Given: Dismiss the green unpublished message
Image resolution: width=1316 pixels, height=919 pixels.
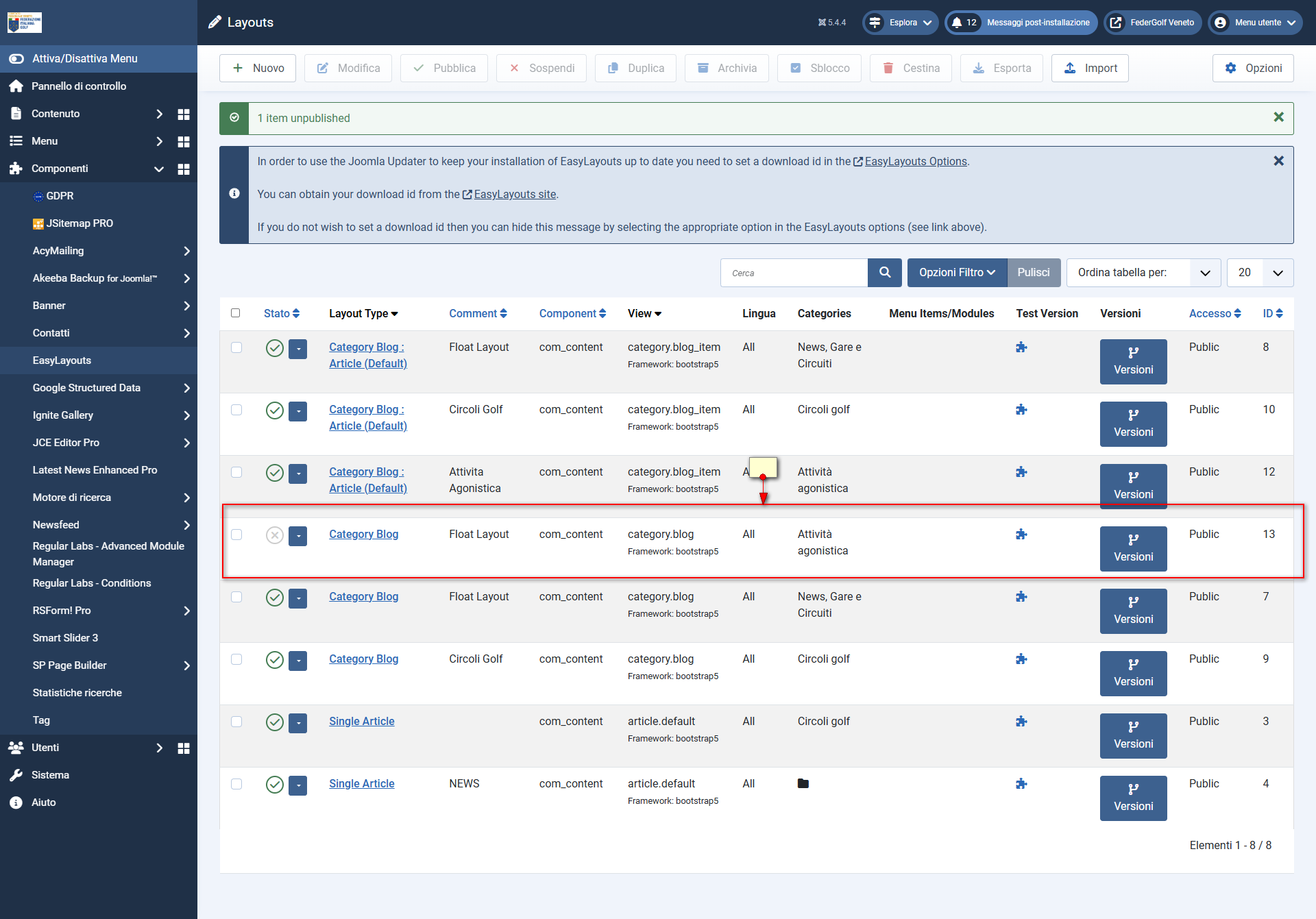Looking at the screenshot, I should pyautogui.click(x=1278, y=118).
